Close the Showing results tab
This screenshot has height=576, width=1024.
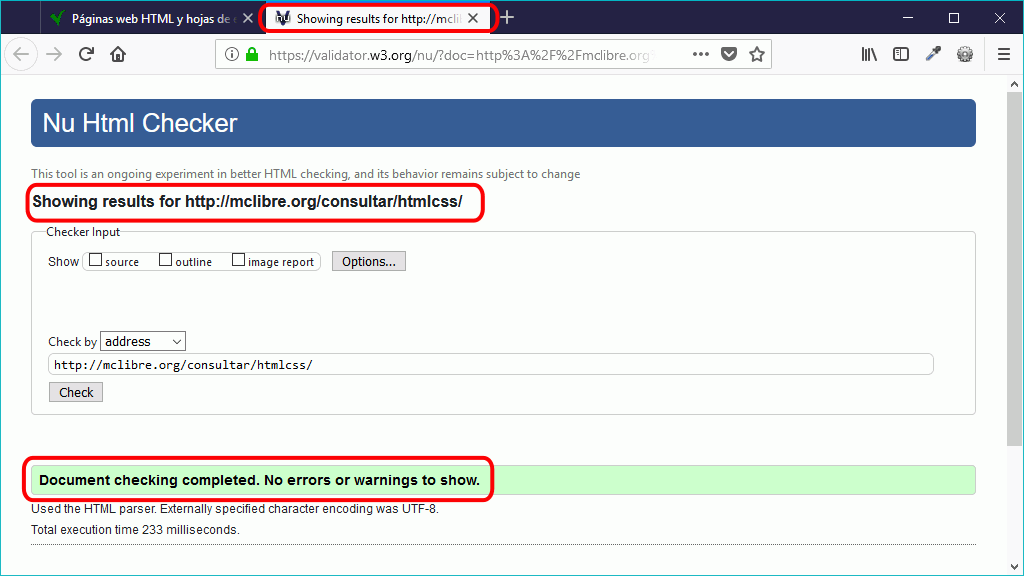pos(473,18)
